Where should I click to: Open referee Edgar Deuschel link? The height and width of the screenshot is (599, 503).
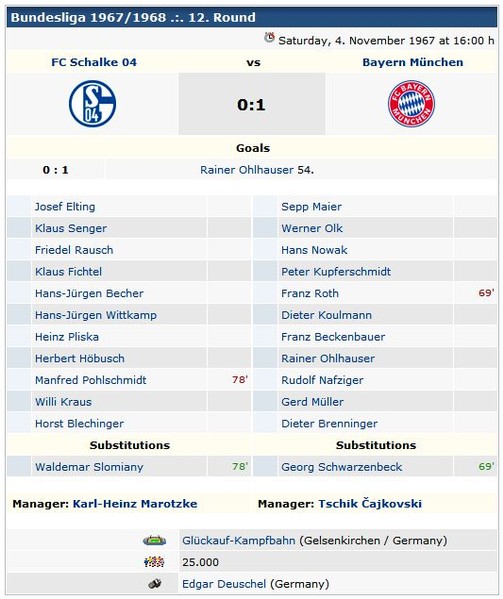coord(224,584)
